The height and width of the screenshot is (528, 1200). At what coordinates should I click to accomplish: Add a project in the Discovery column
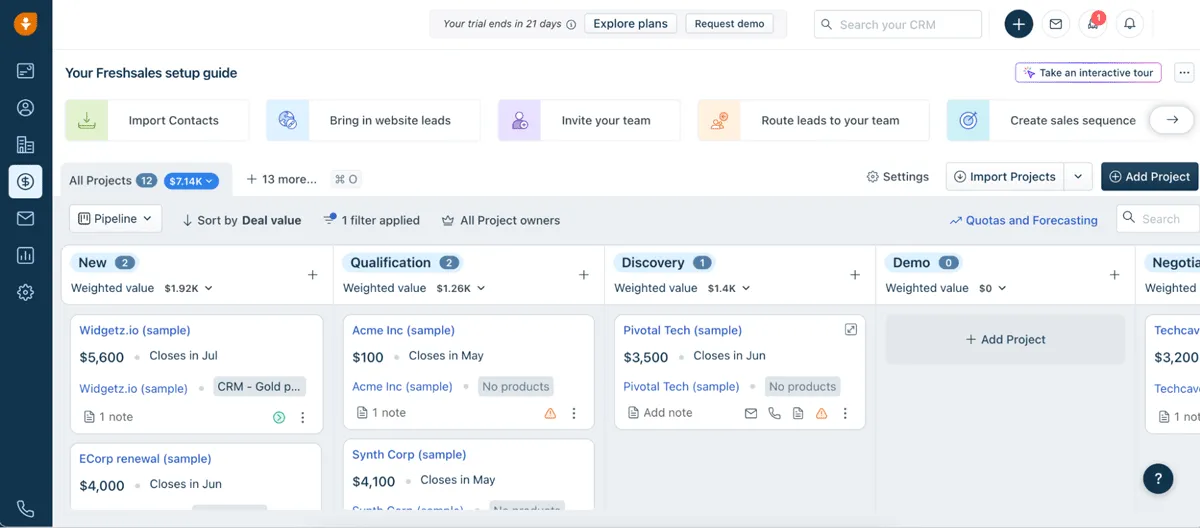click(855, 275)
